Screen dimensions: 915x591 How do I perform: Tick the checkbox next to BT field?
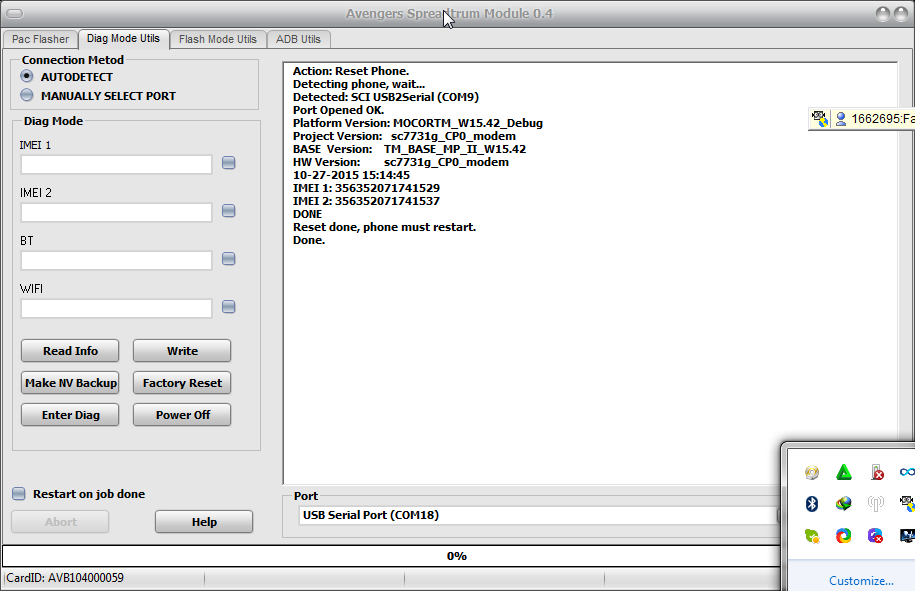coord(229,258)
